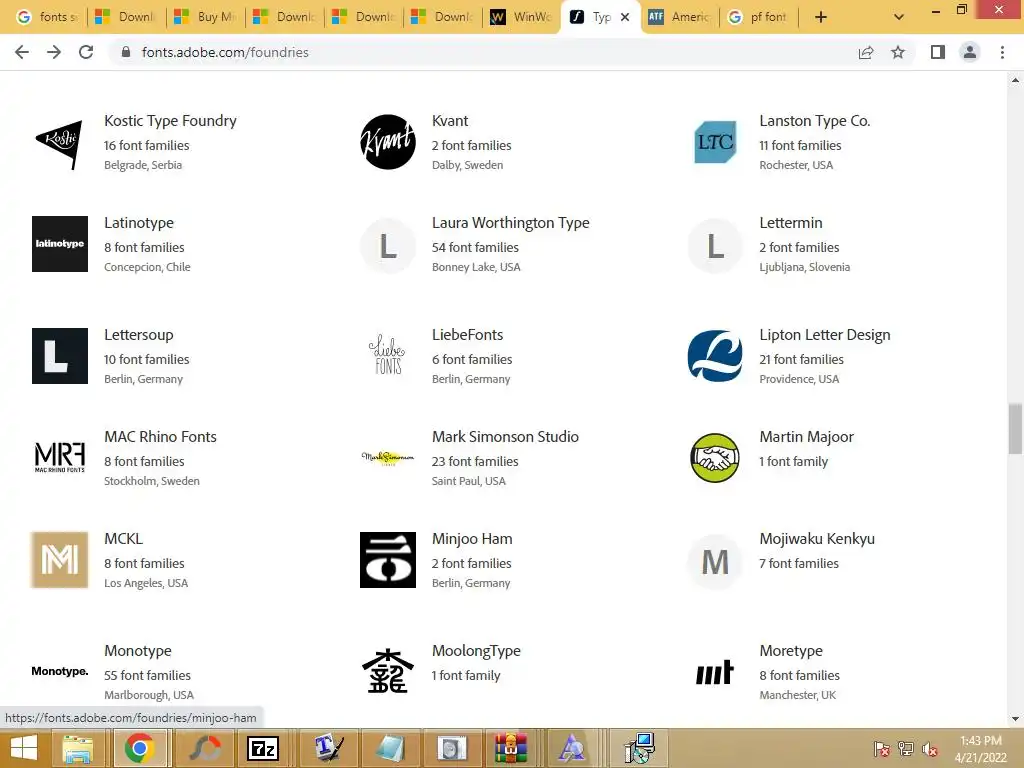Image resolution: width=1024 pixels, height=768 pixels.
Task: Click the Minjoo Ham black logo
Action: (x=388, y=560)
